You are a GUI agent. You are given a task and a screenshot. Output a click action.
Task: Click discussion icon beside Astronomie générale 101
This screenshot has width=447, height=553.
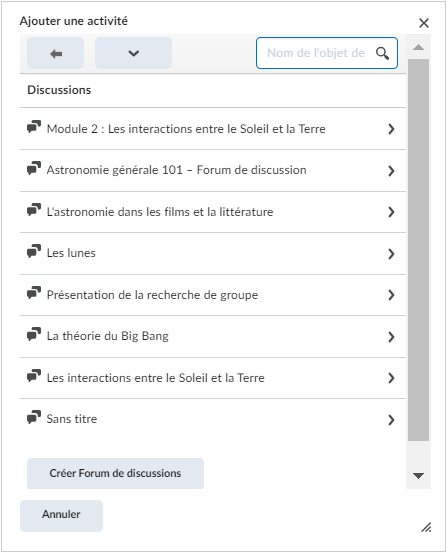[34, 169]
